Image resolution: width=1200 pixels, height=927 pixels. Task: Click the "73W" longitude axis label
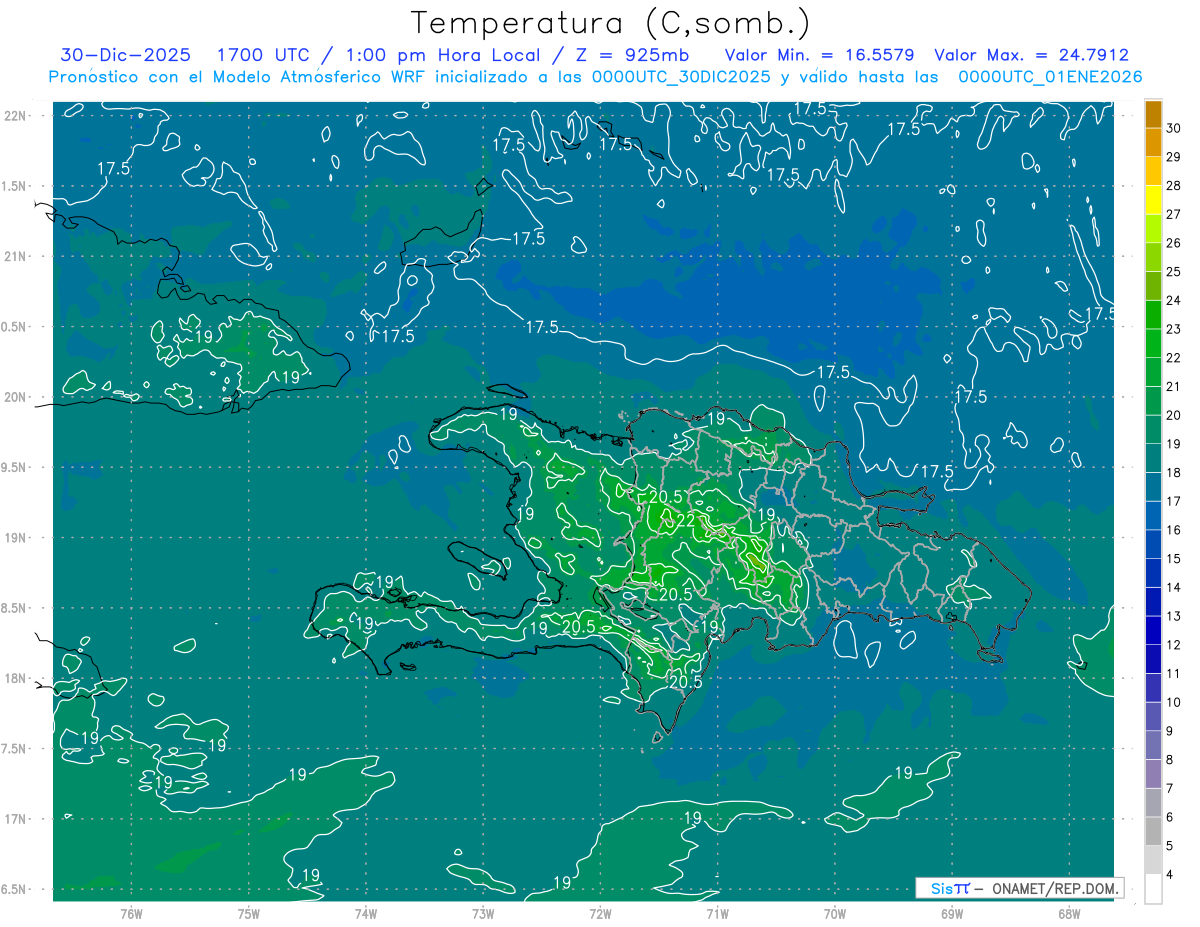[x=483, y=913]
